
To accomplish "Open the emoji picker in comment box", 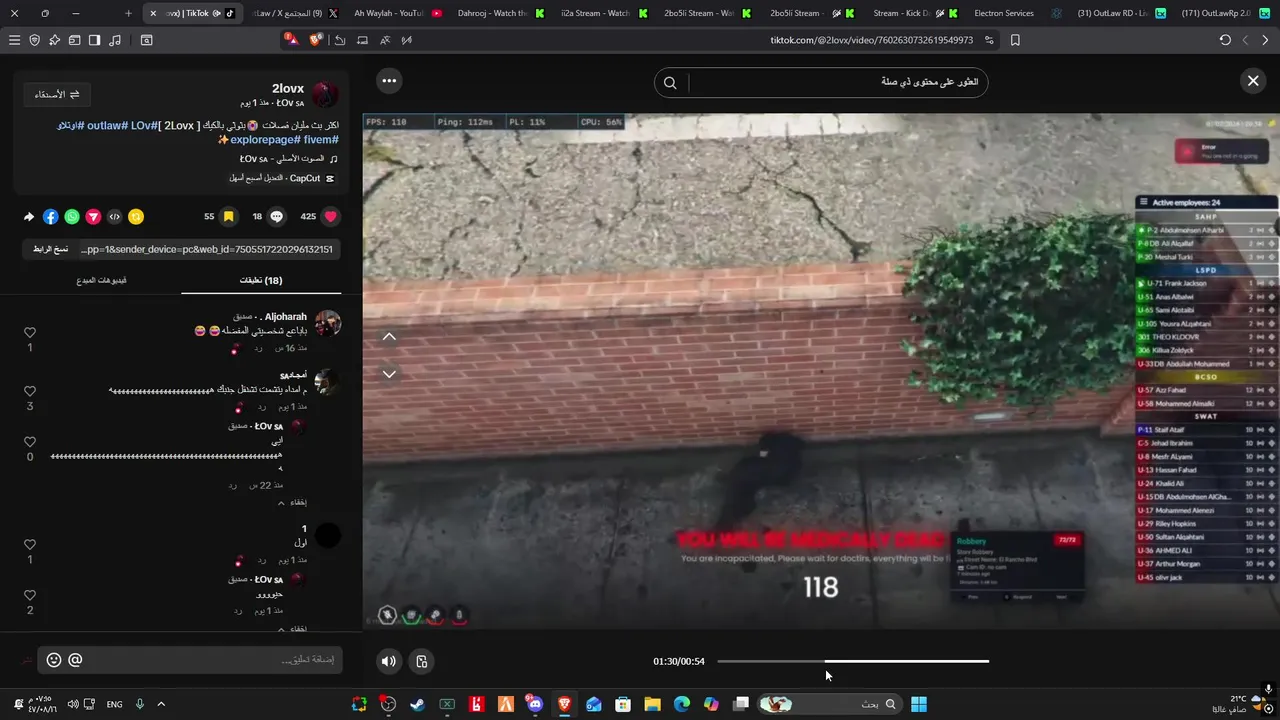I will coord(54,660).
